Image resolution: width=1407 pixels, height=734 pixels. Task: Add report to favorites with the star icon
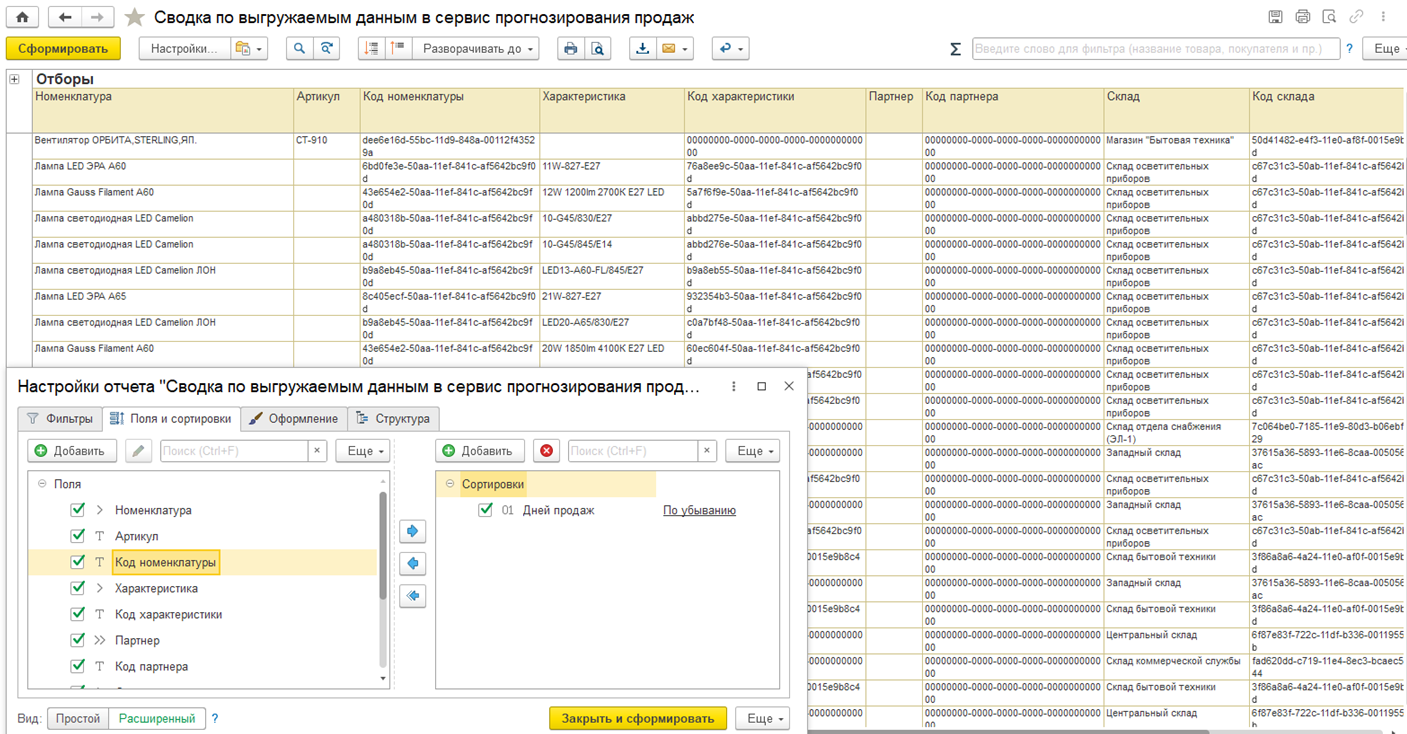[x=135, y=17]
